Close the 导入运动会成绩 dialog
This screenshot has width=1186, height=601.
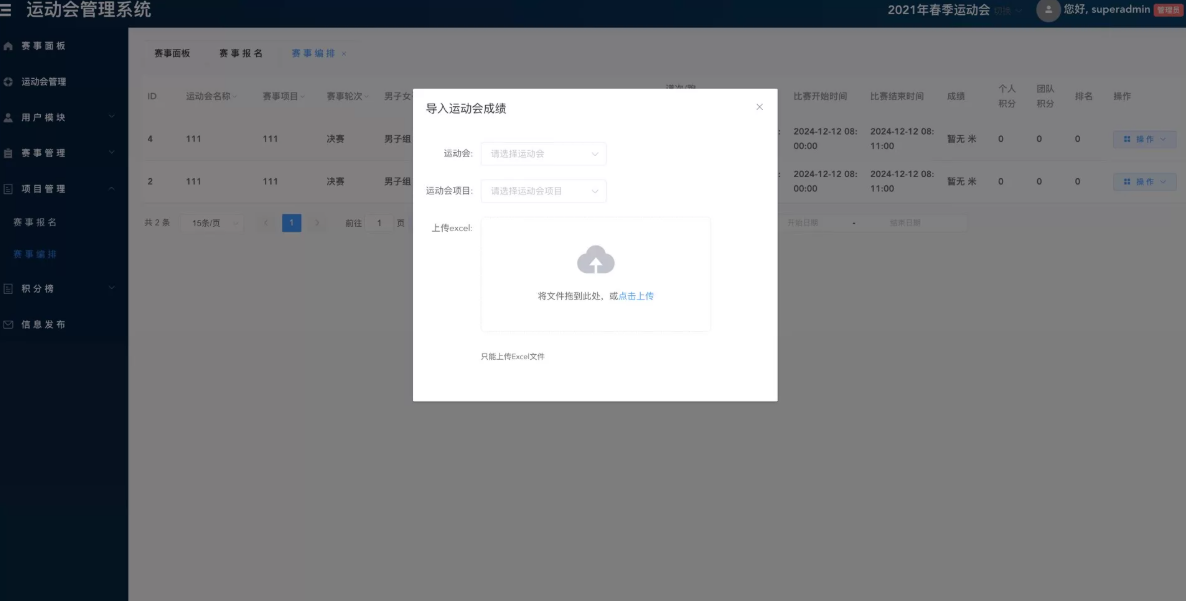click(759, 107)
